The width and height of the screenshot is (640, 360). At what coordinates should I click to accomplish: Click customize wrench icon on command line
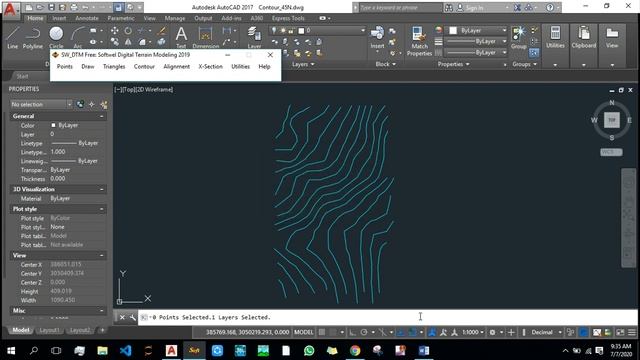[x=133, y=317]
